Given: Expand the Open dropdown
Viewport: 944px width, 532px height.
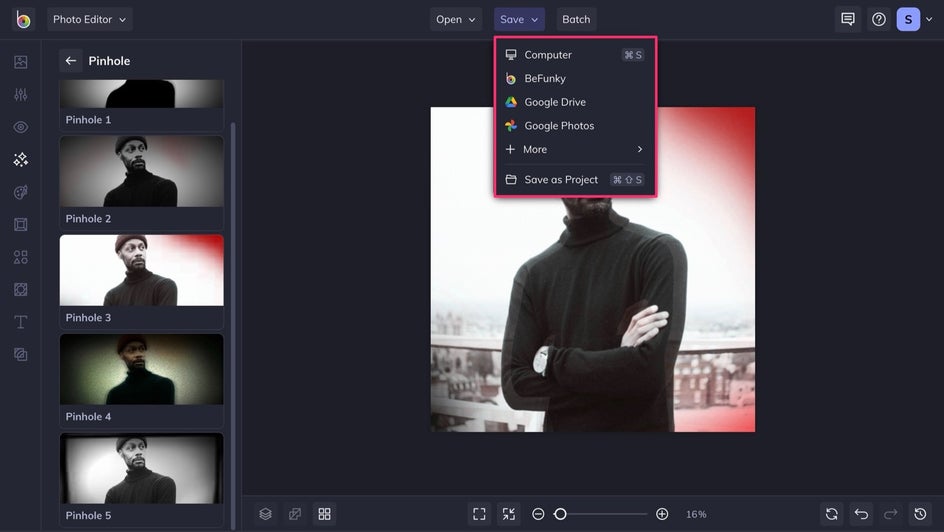Looking at the screenshot, I should [456, 19].
